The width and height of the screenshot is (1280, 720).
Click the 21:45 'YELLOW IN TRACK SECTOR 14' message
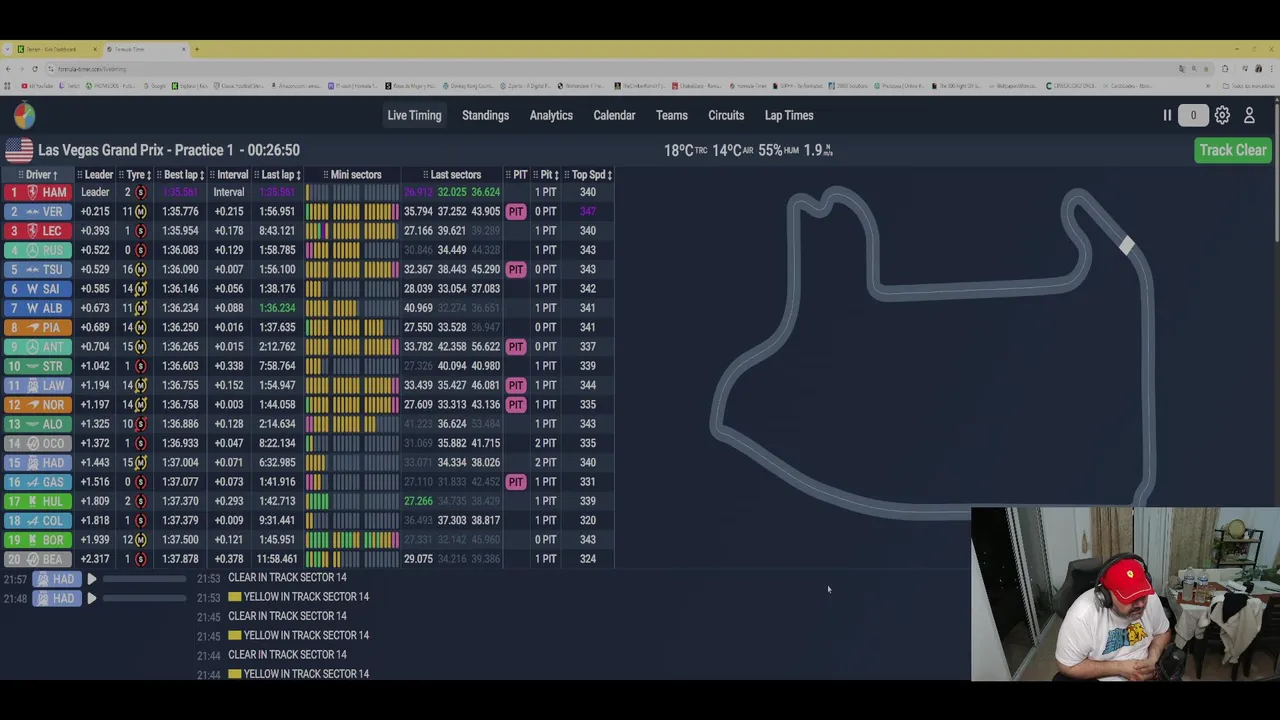306,636
